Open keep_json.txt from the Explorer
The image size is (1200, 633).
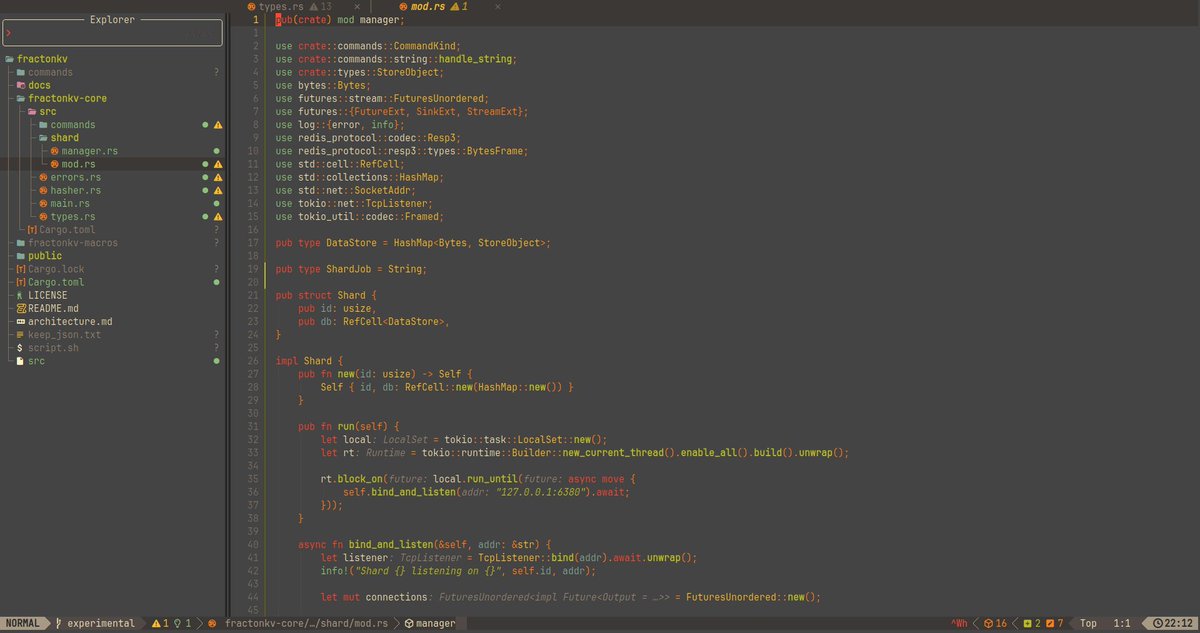[x=64, y=335]
